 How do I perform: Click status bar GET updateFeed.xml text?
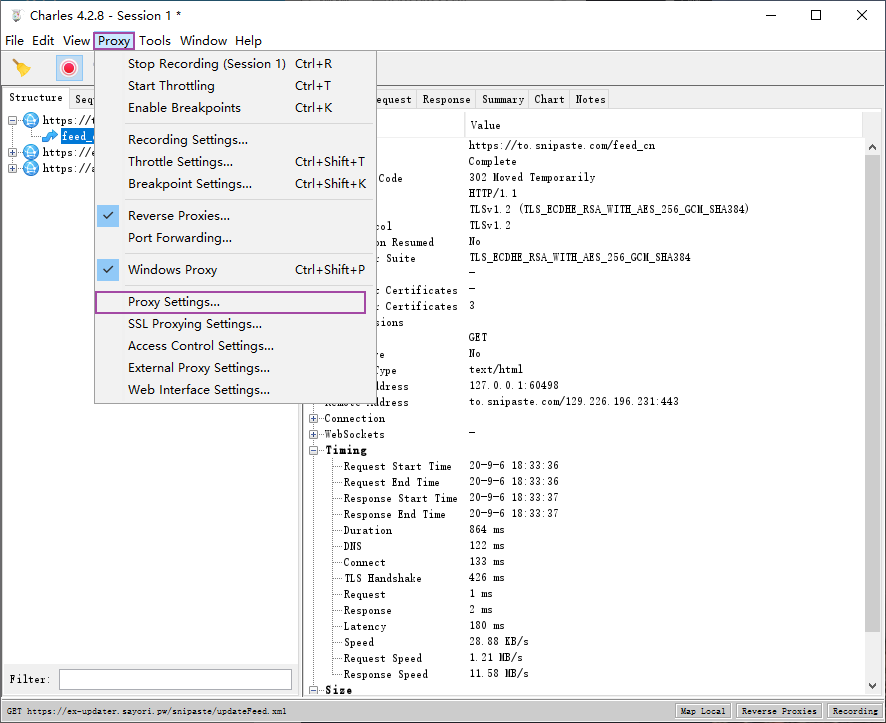tap(146, 711)
